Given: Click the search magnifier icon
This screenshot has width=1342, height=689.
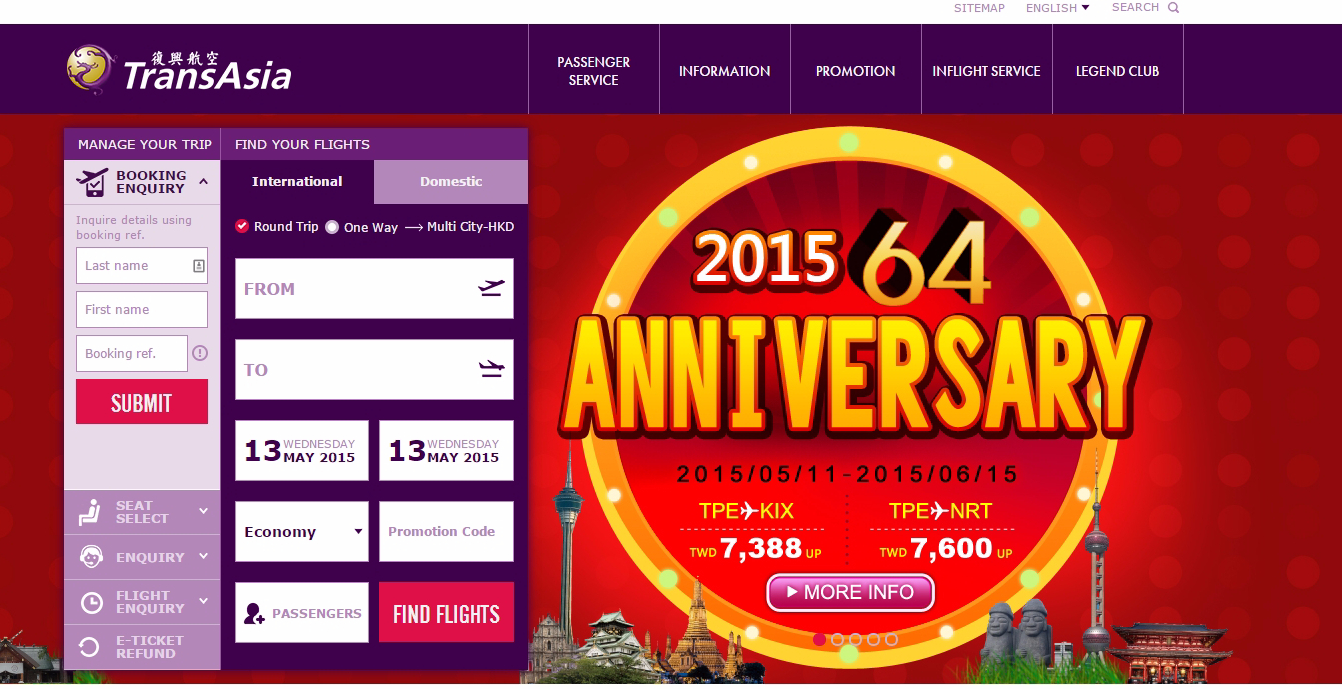Looking at the screenshot, I should (1173, 8).
